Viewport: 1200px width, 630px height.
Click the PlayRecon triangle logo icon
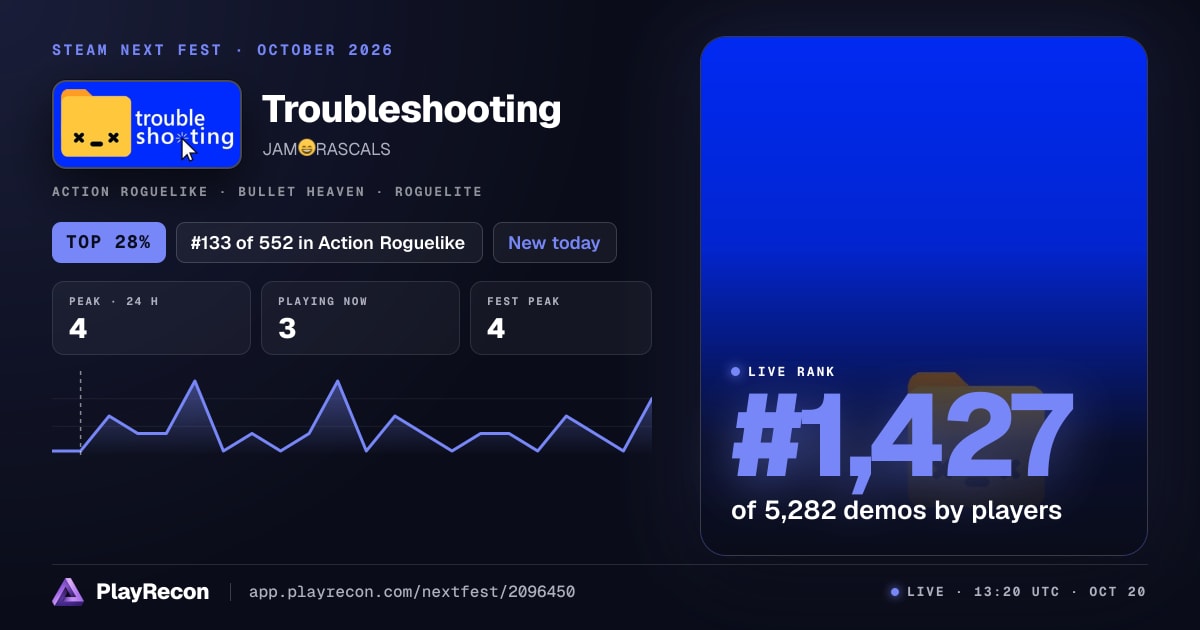coord(68,592)
